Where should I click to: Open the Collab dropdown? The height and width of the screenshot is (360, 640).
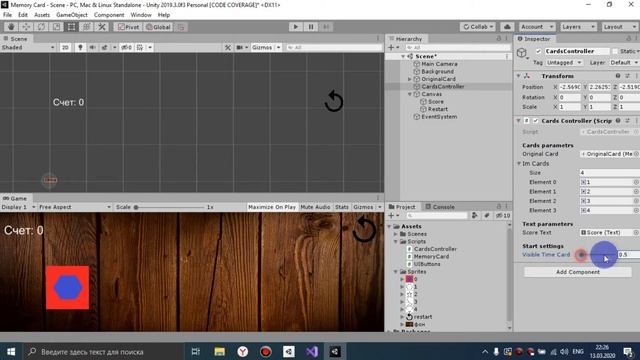click(x=478, y=27)
